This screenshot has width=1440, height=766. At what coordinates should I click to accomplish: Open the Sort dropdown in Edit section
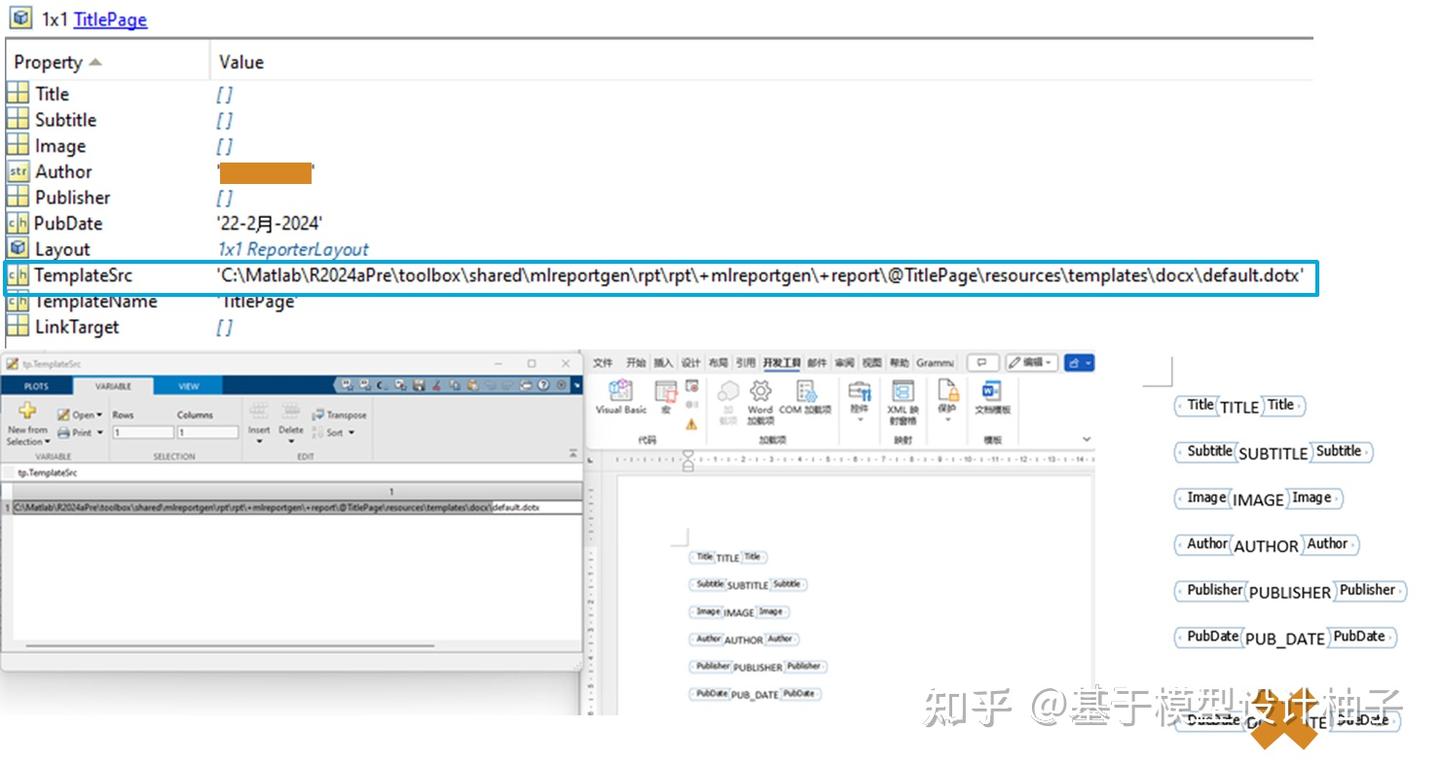pos(338,432)
